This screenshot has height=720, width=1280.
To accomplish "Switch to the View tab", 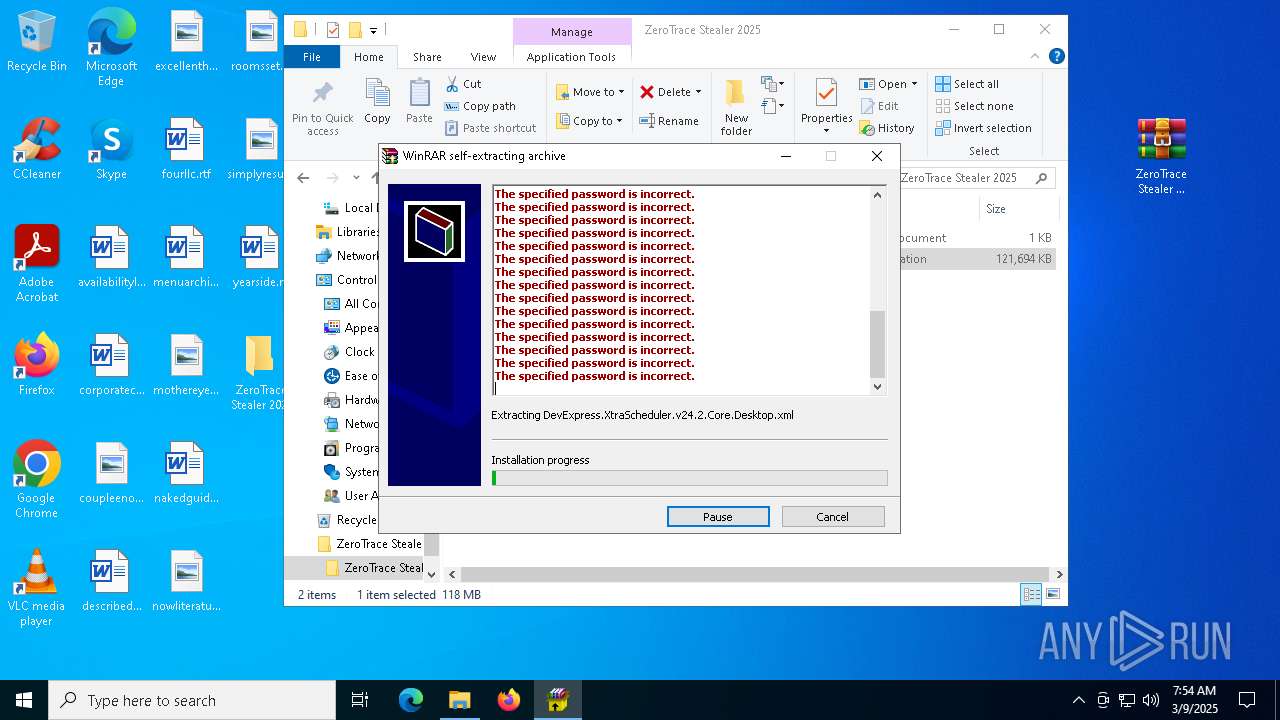I will [483, 57].
